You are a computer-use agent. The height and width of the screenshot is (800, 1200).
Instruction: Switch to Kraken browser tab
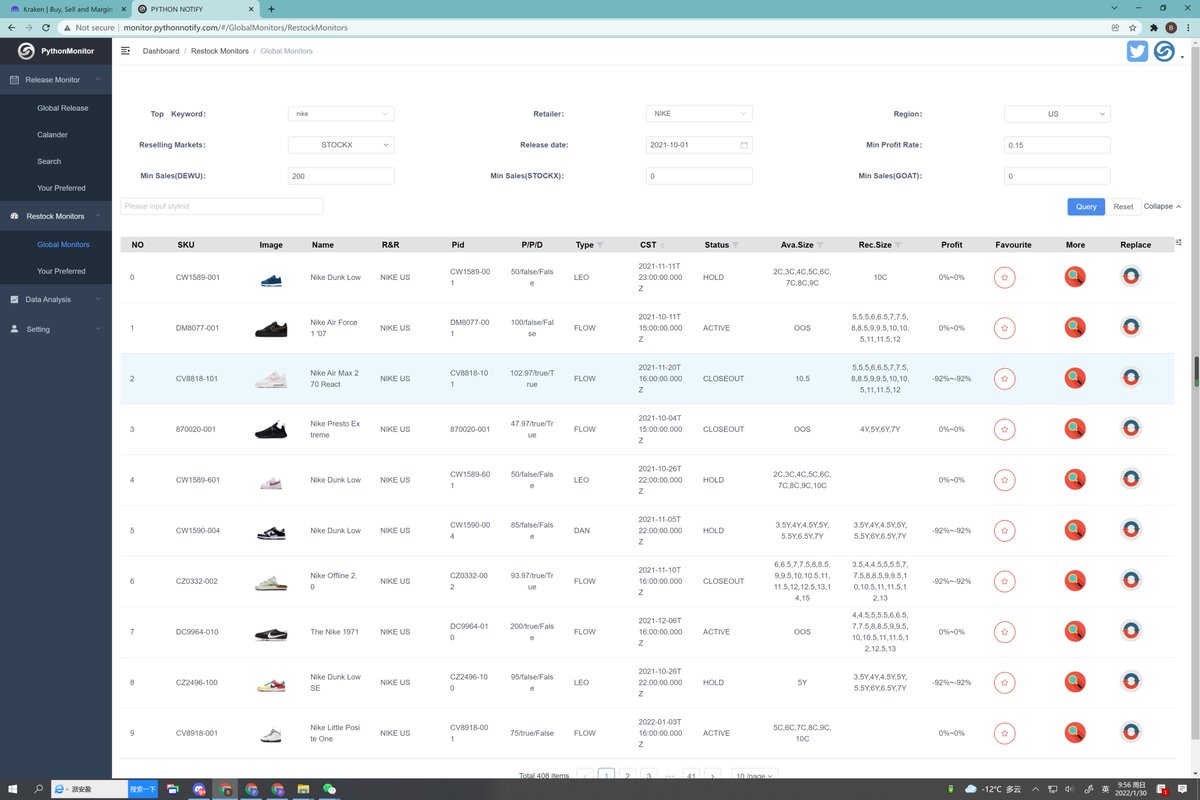click(x=65, y=9)
